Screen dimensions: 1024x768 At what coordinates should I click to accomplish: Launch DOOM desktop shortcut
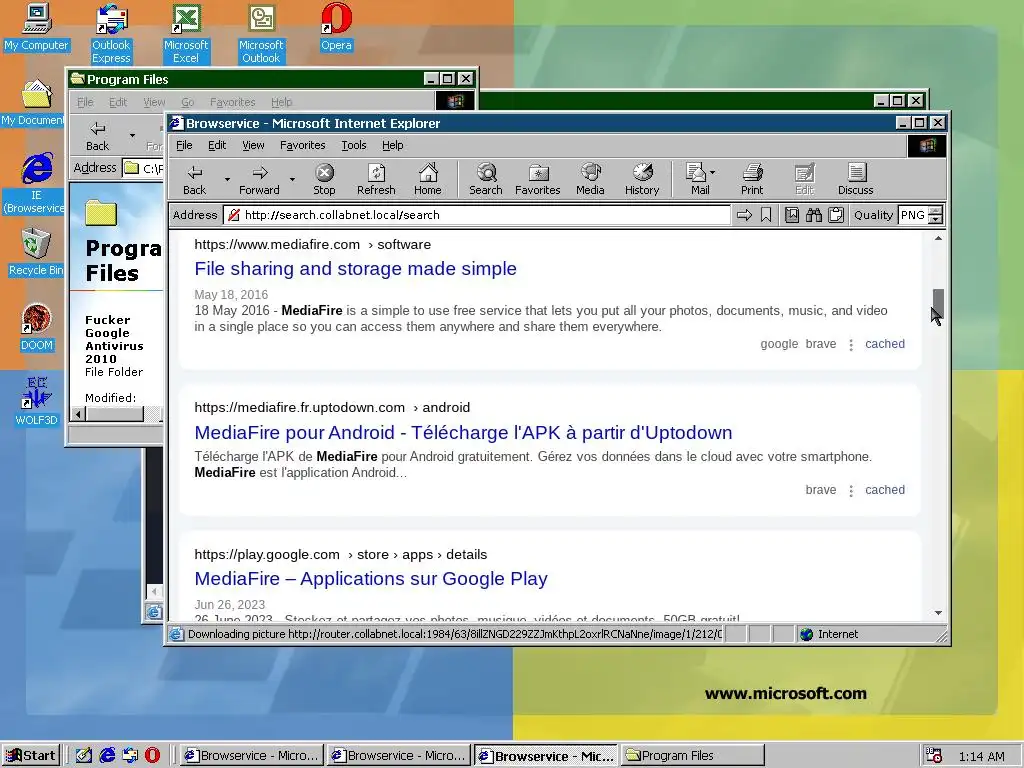36,328
